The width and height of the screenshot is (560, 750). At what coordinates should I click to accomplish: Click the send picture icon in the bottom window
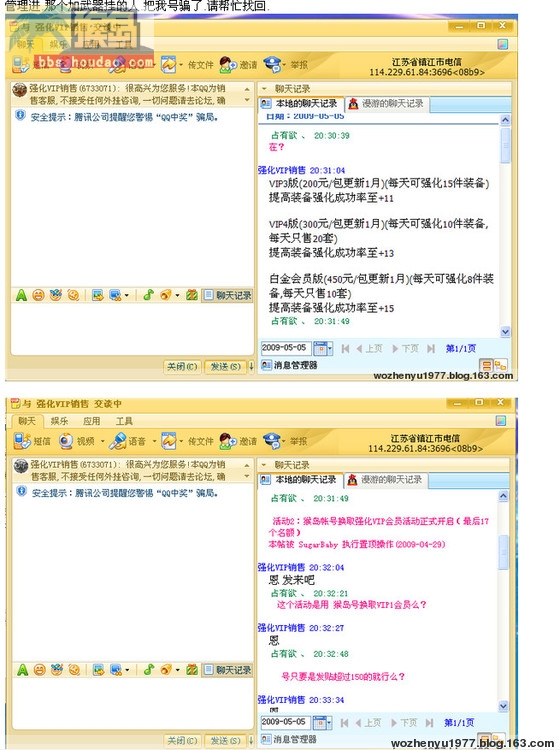(99, 670)
